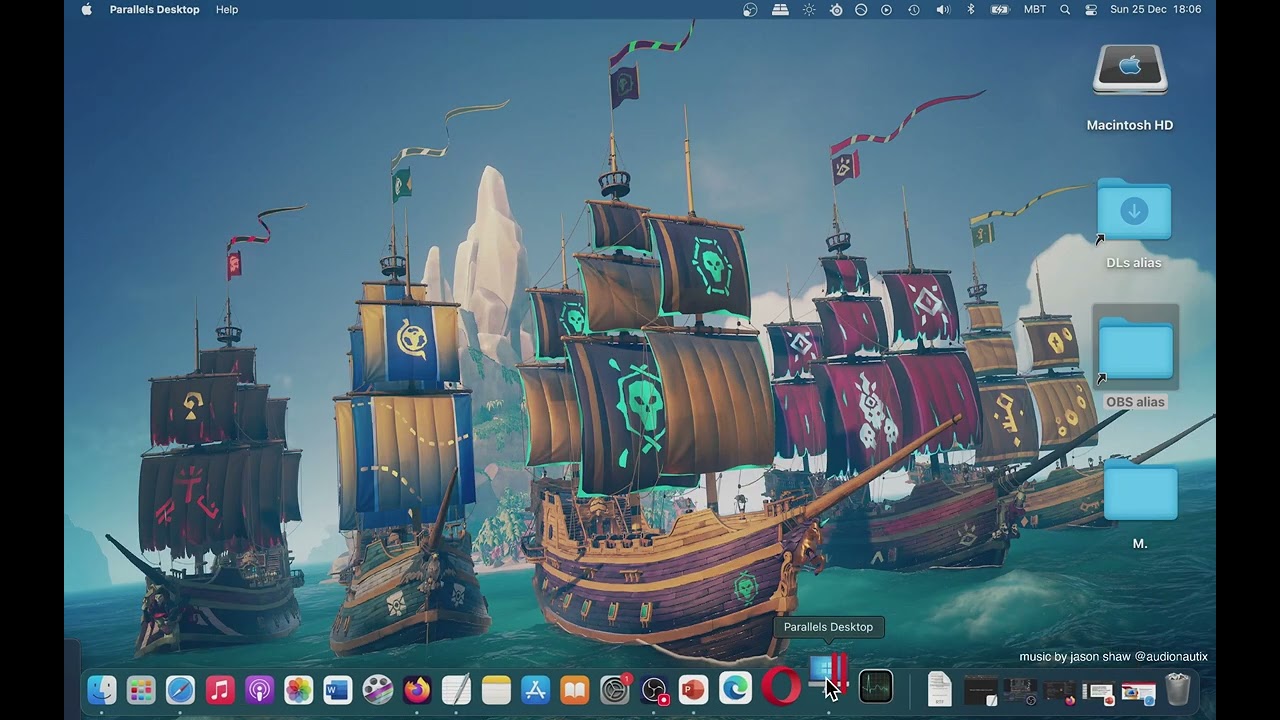Open Podcasts from the Dock
The height and width of the screenshot is (720, 1280).
coord(259,689)
